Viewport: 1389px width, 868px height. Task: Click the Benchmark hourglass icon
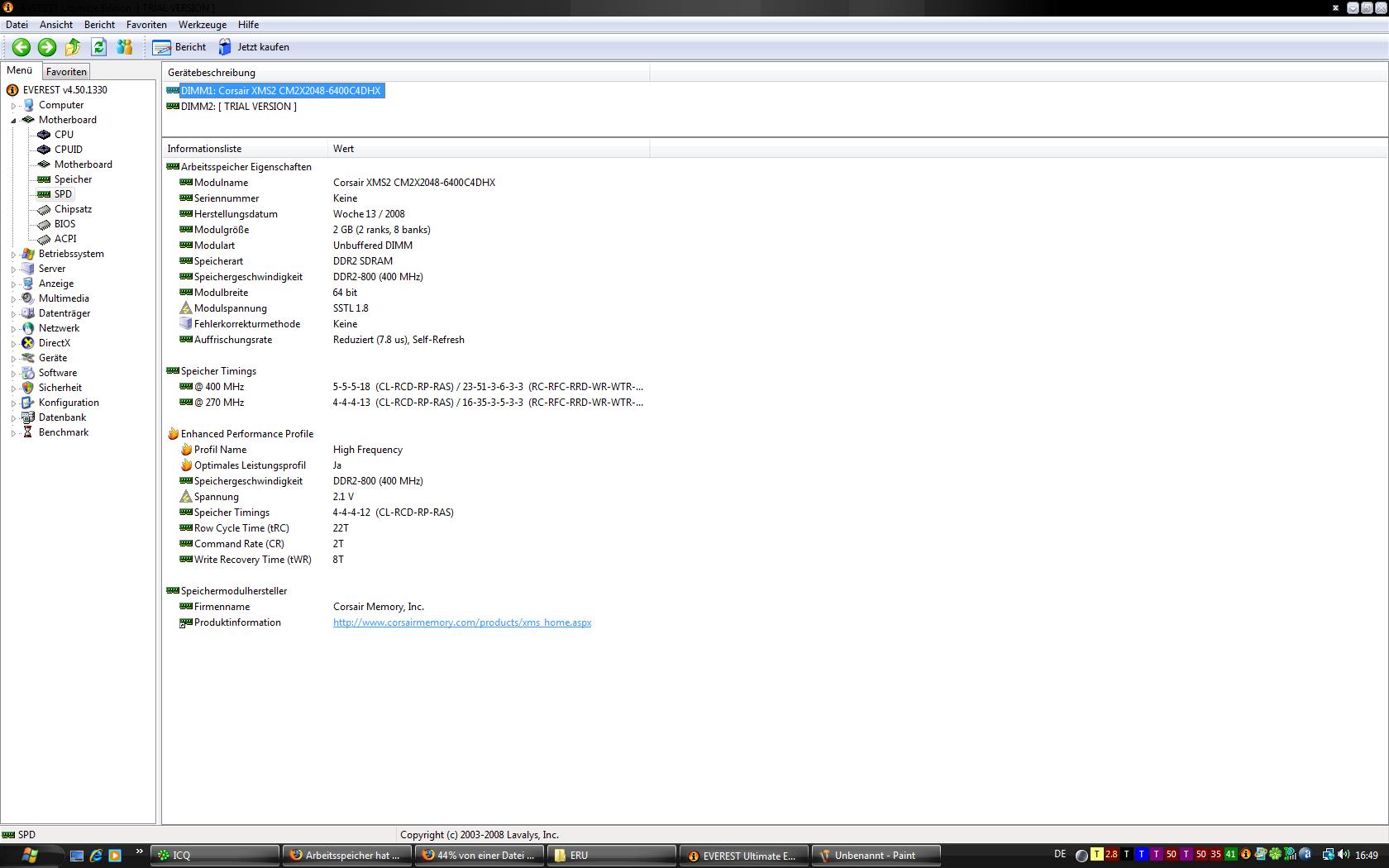28,432
